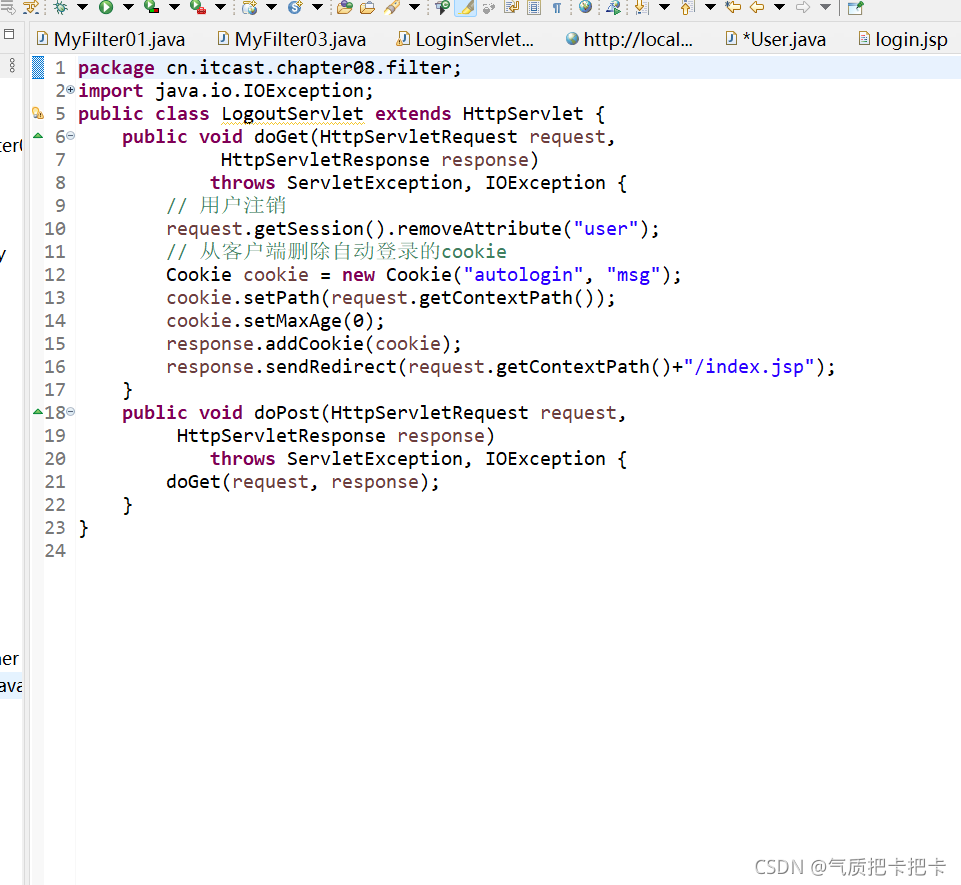Click override marker beside line 6
This screenshot has width=961, height=885.
click(x=38, y=135)
